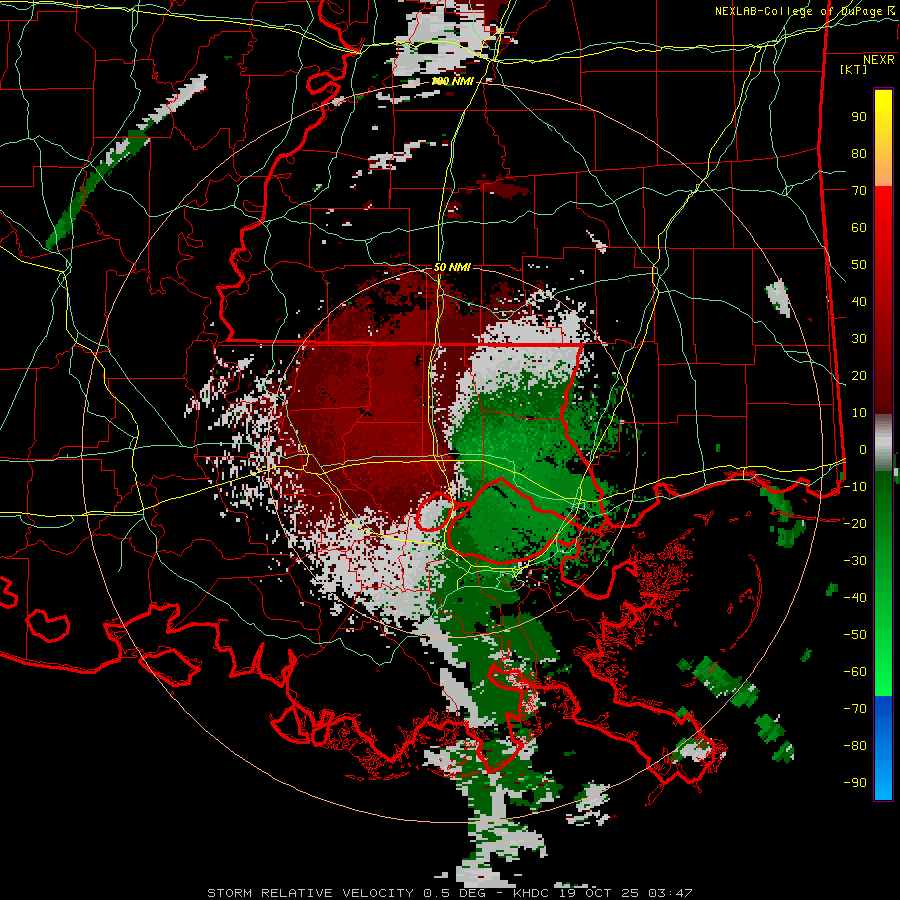The width and height of the screenshot is (900, 900).
Task: Click the 20 value on the velocity scale
Action: [x=859, y=376]
